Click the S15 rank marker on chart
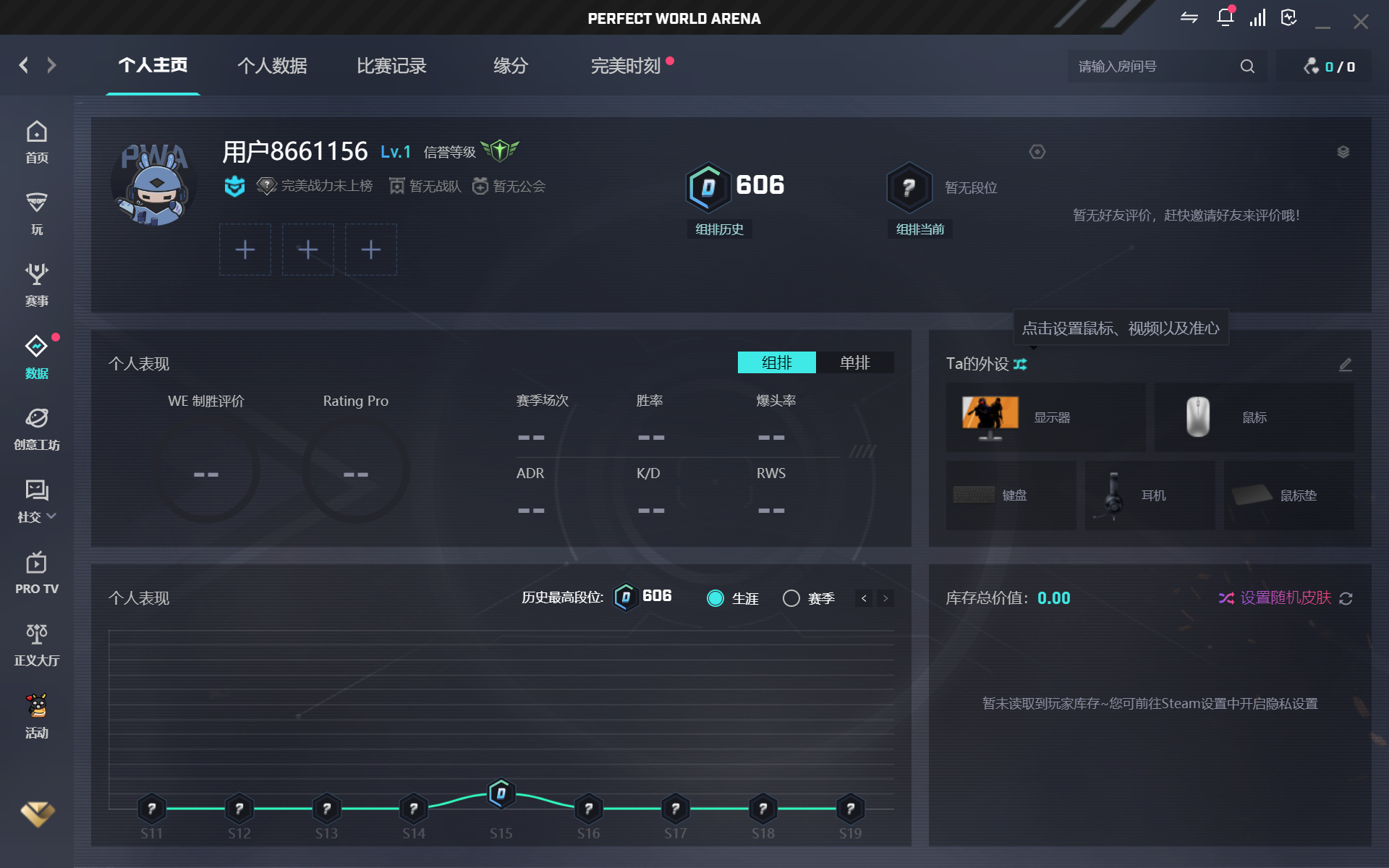 click(501, 794)
